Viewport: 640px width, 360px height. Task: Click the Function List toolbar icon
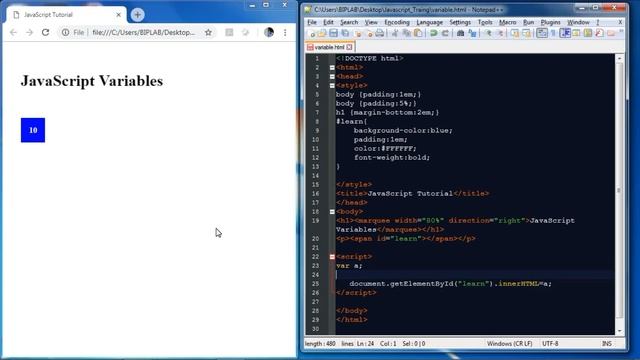click(x=599, y=33)
